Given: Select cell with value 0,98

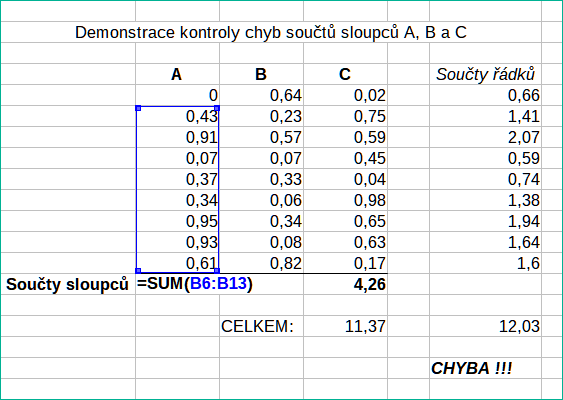Looking at the screenshot, I should click(x=345, y=200).
